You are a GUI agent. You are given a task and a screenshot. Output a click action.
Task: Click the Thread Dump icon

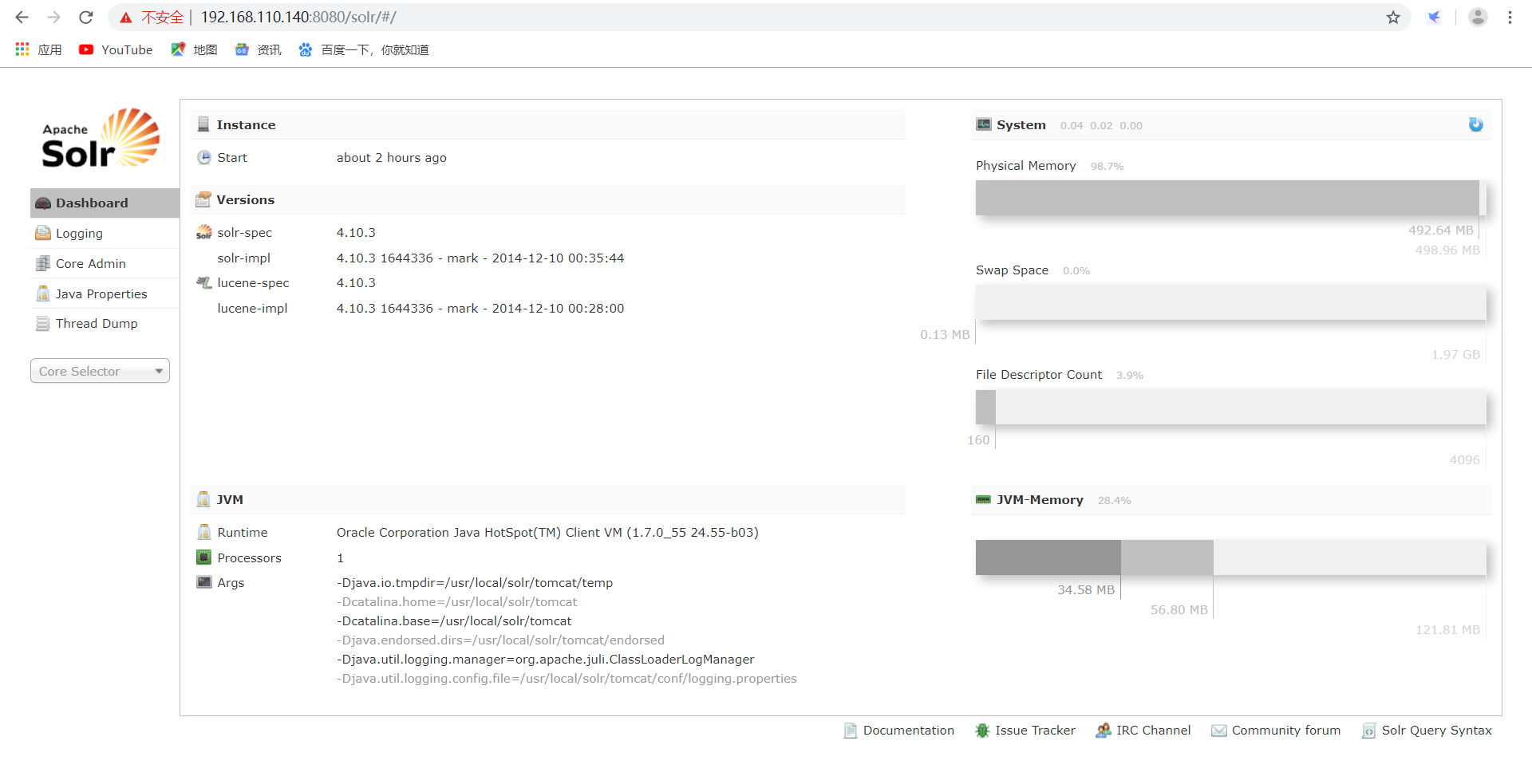click(x=43, y=324)
